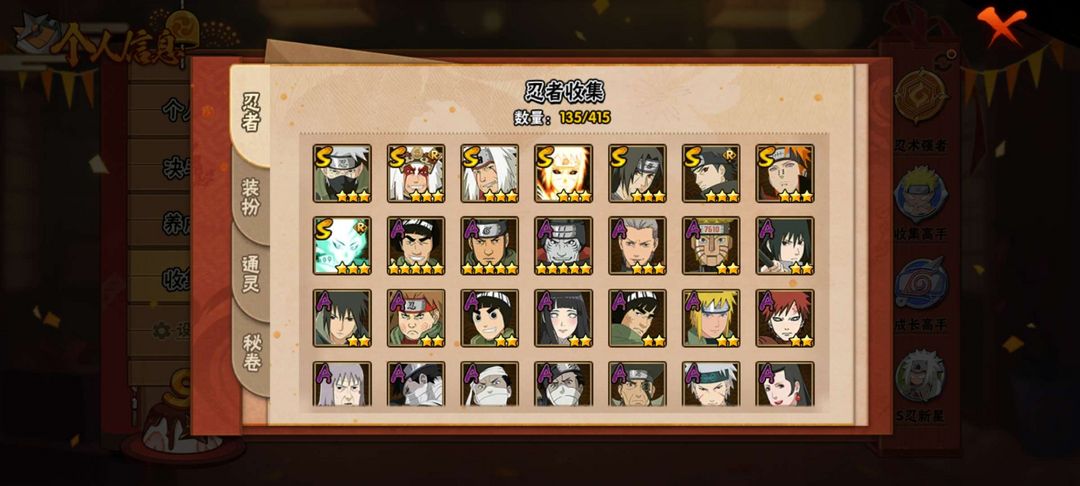Open the masked ninja 7610 A-rank card
This screenshot has width=1080, height=486.
click(x=711, y=246)
